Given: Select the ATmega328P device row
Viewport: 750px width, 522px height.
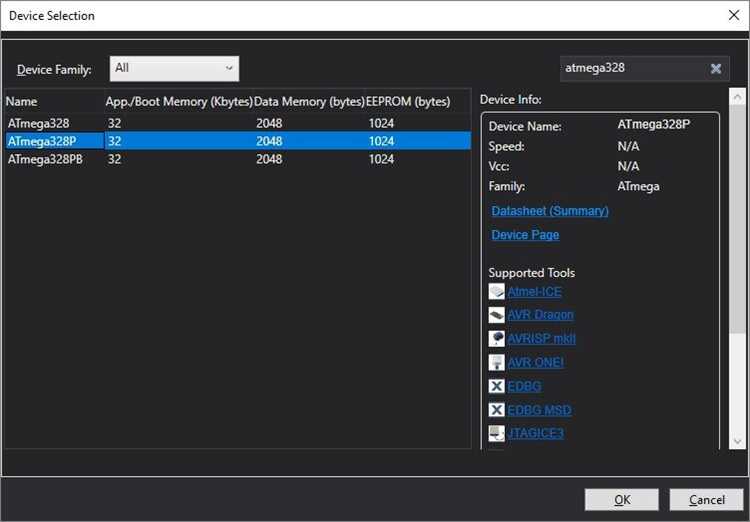Looking at the screenshot, I should pos(238,141).
